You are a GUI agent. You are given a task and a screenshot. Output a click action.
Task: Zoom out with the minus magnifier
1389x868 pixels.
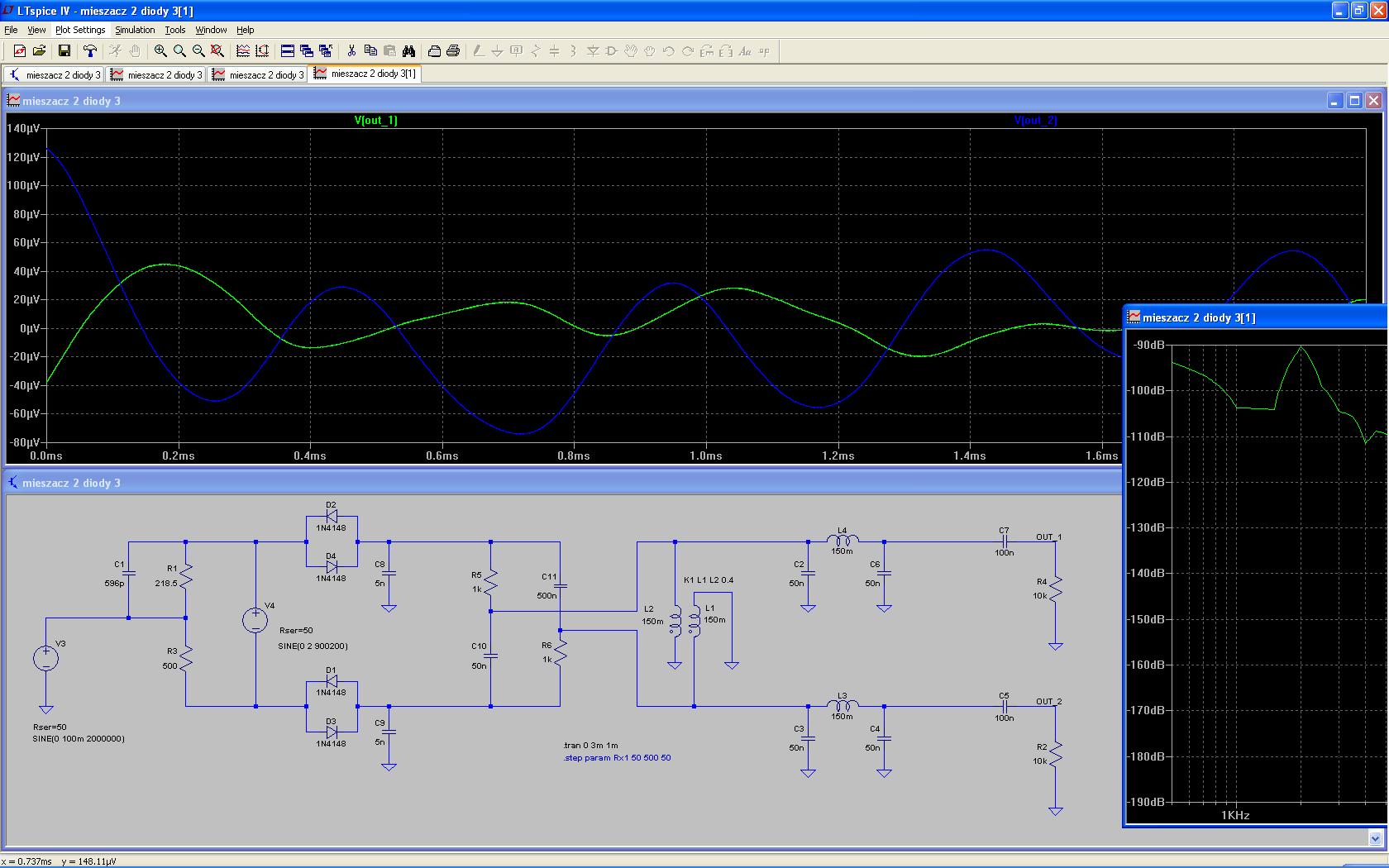(198, 51)
